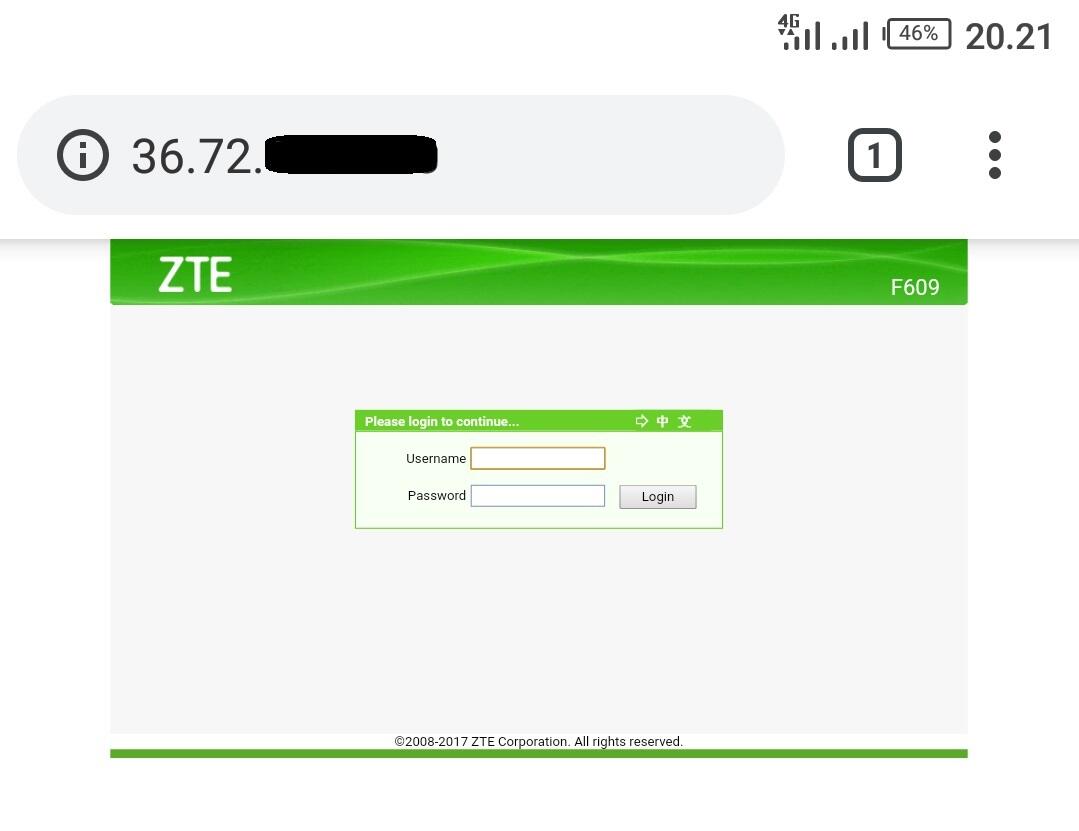
Task: Click the blacked-out portion of the URL
Action: point(351,155)
